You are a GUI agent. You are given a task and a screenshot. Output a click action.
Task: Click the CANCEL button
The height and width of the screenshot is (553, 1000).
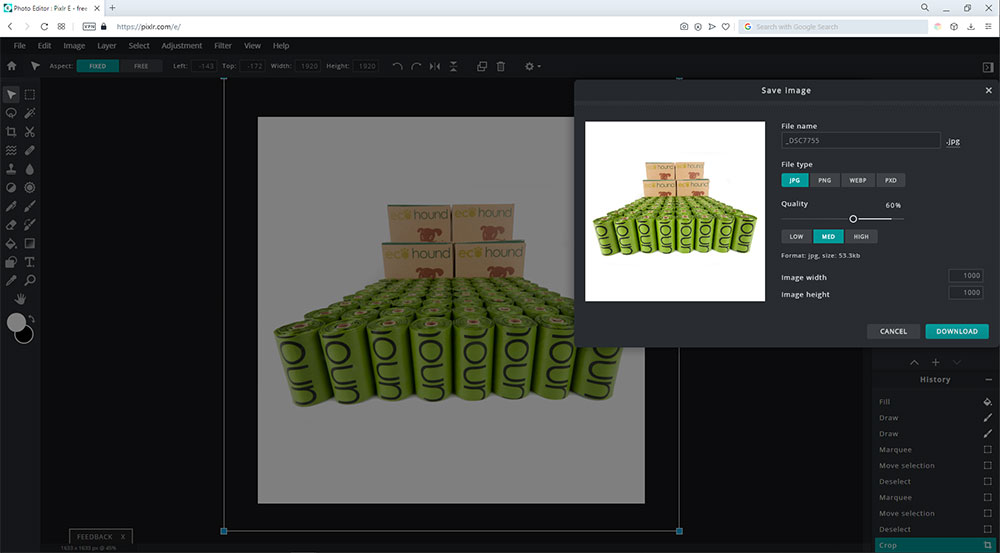click(893, 332)
